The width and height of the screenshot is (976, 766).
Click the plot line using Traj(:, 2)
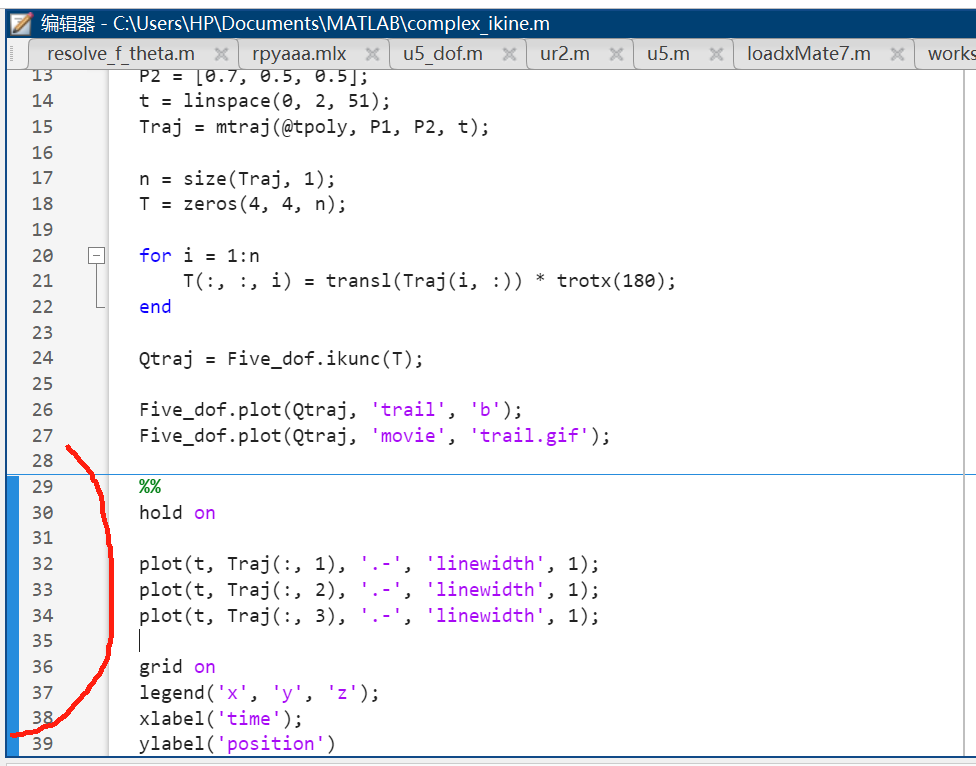tap(369, 590)
